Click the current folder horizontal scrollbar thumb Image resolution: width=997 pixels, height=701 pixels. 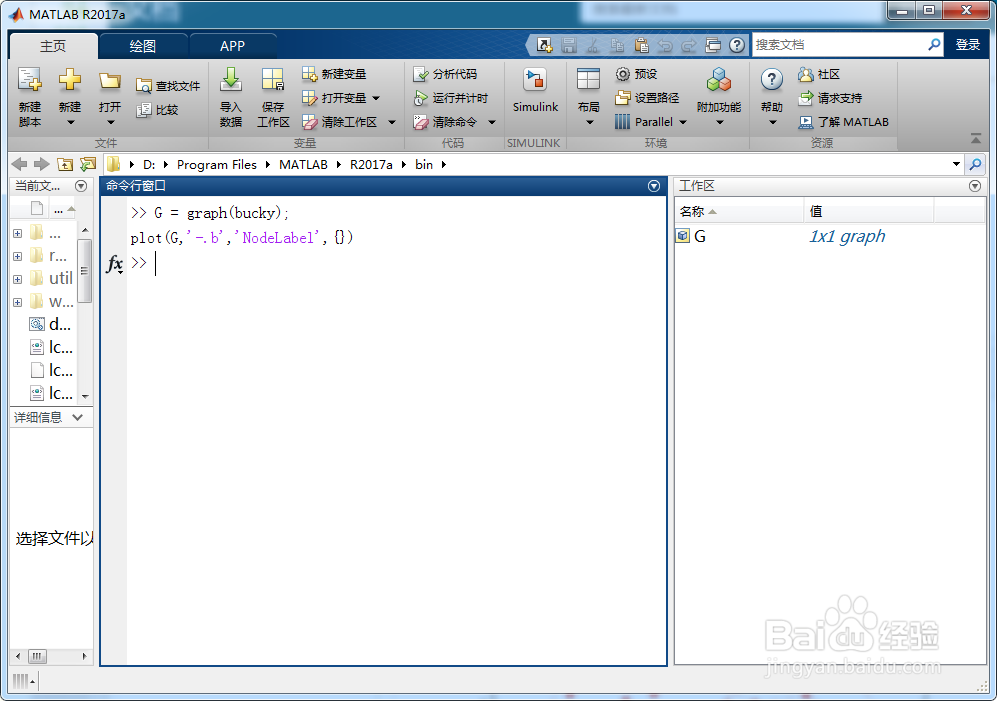click(38, 656)
